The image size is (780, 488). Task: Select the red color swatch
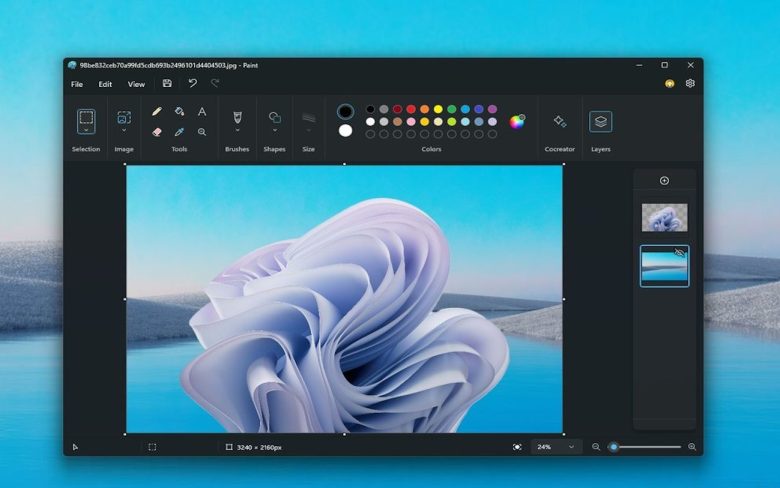click(411, 109)
